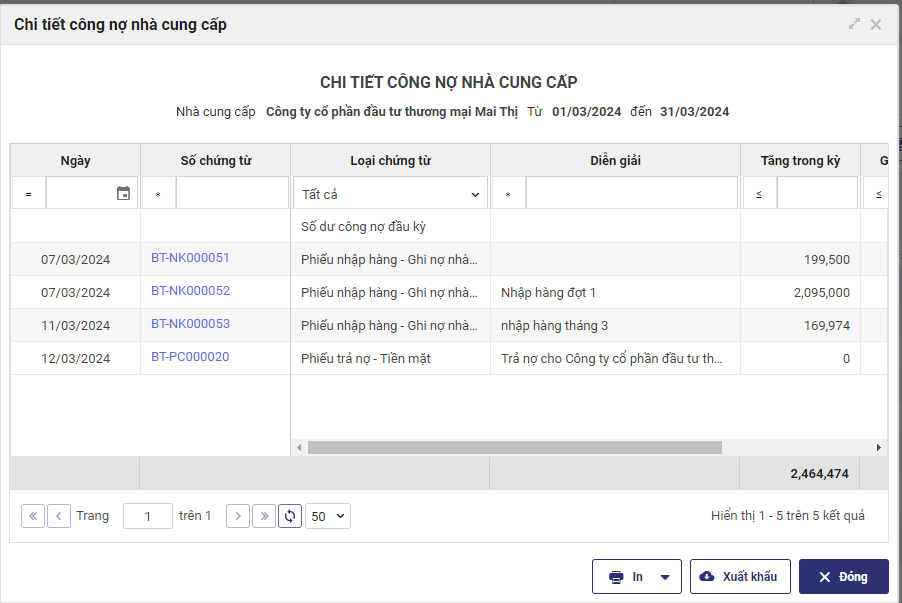Expand the dialog to full screen
This screenshot has width=902, height=603.
point(854,24)
